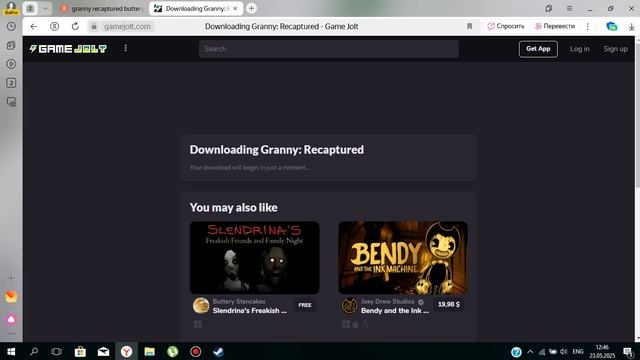
Task: Open a new tab with the plus button
Action: pos(252,8)
